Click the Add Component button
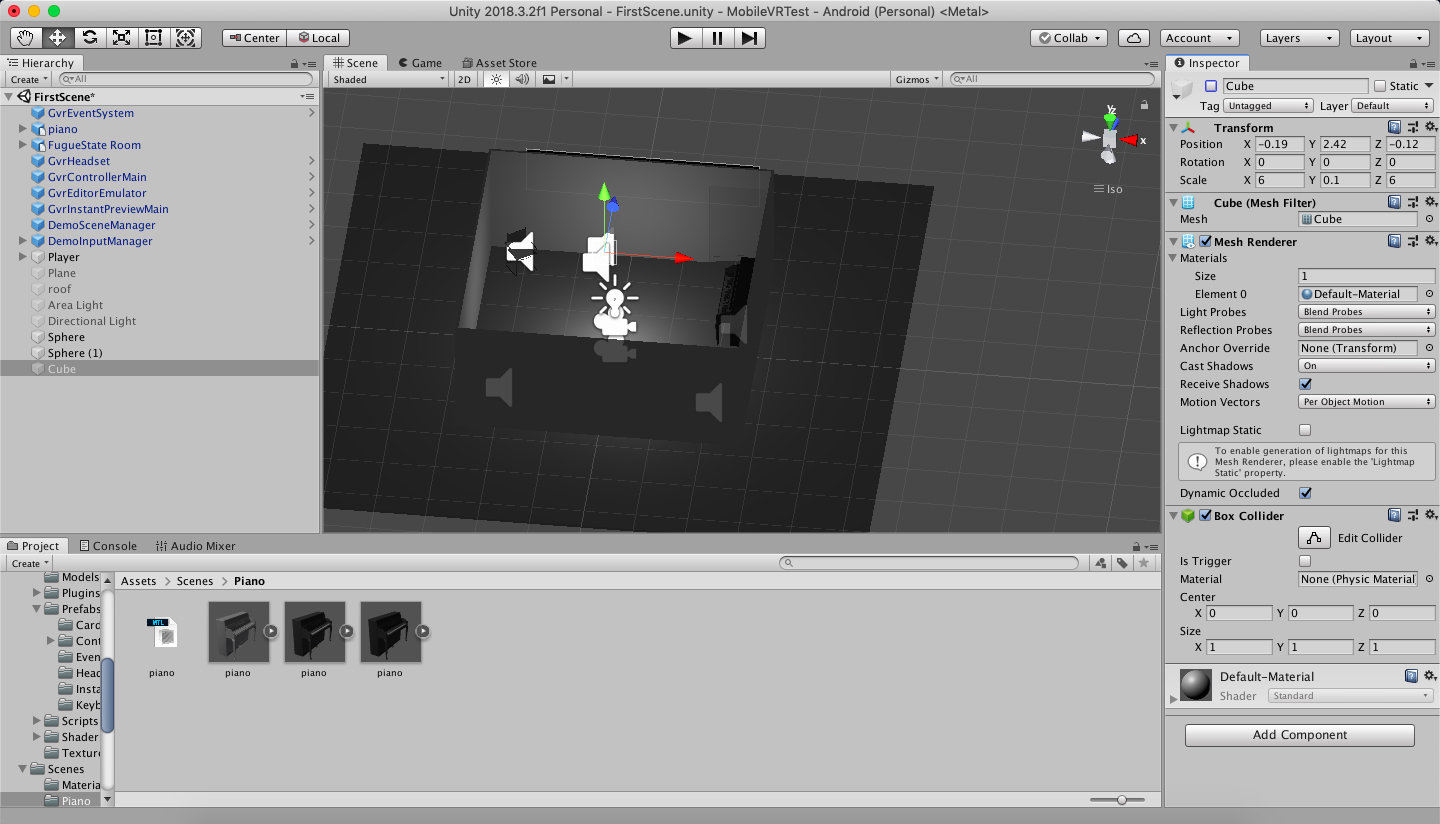1440x824 pixels. (x=1299, y=735)
